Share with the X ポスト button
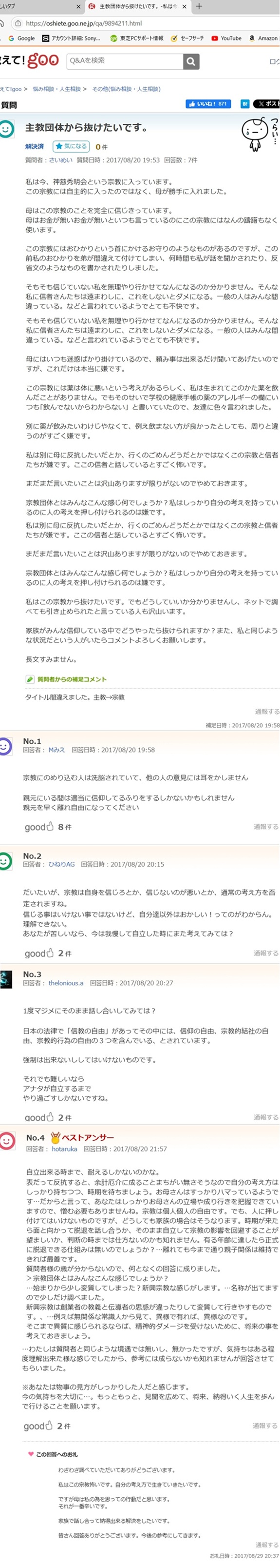The image size is (280, 1568). [266, 104]
